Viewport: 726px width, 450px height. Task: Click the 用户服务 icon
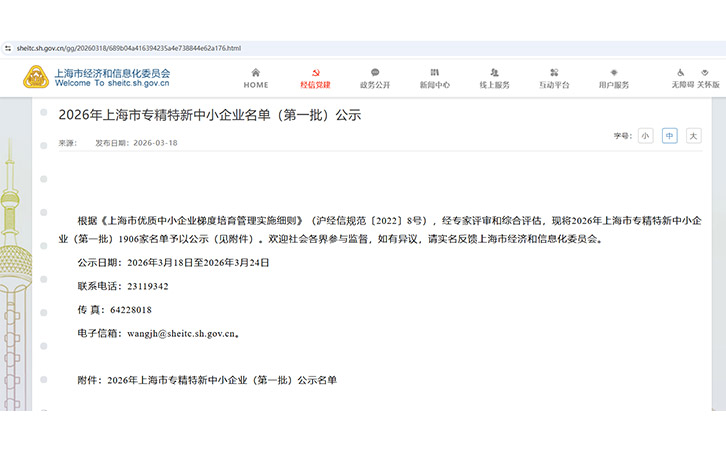point(614,72)
